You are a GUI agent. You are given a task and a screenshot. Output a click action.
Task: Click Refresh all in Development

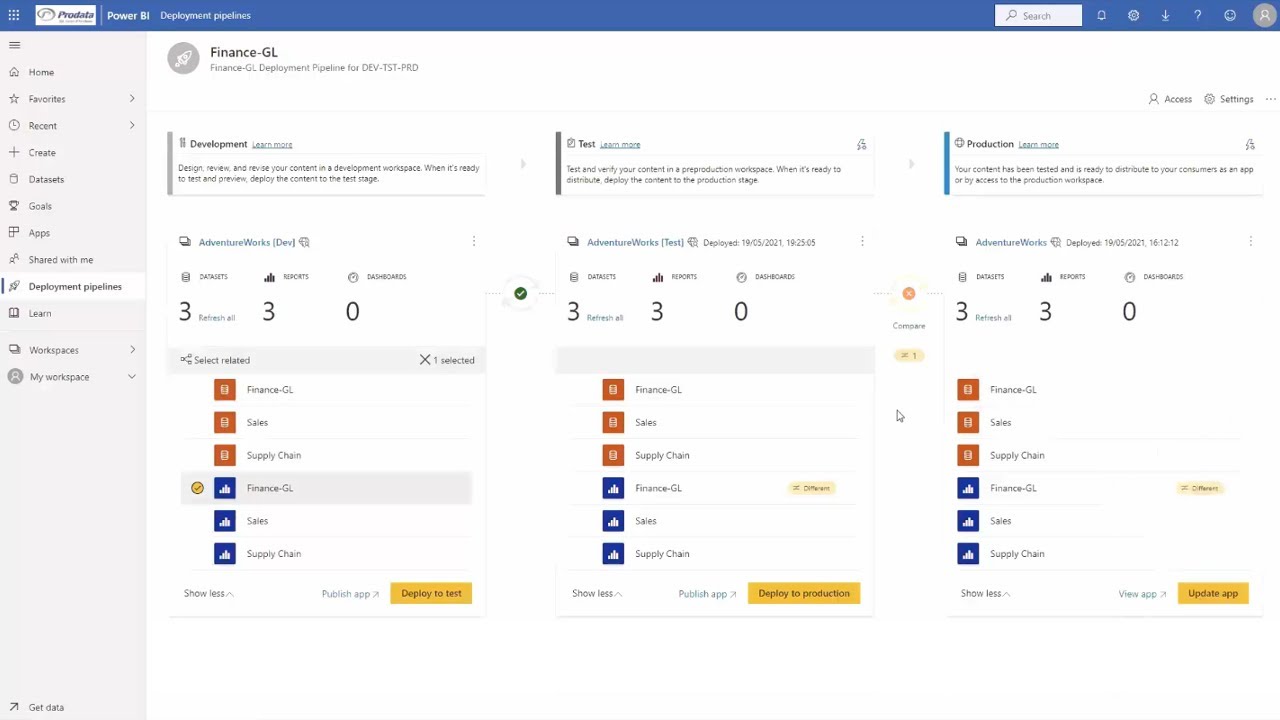coord(216,318)
